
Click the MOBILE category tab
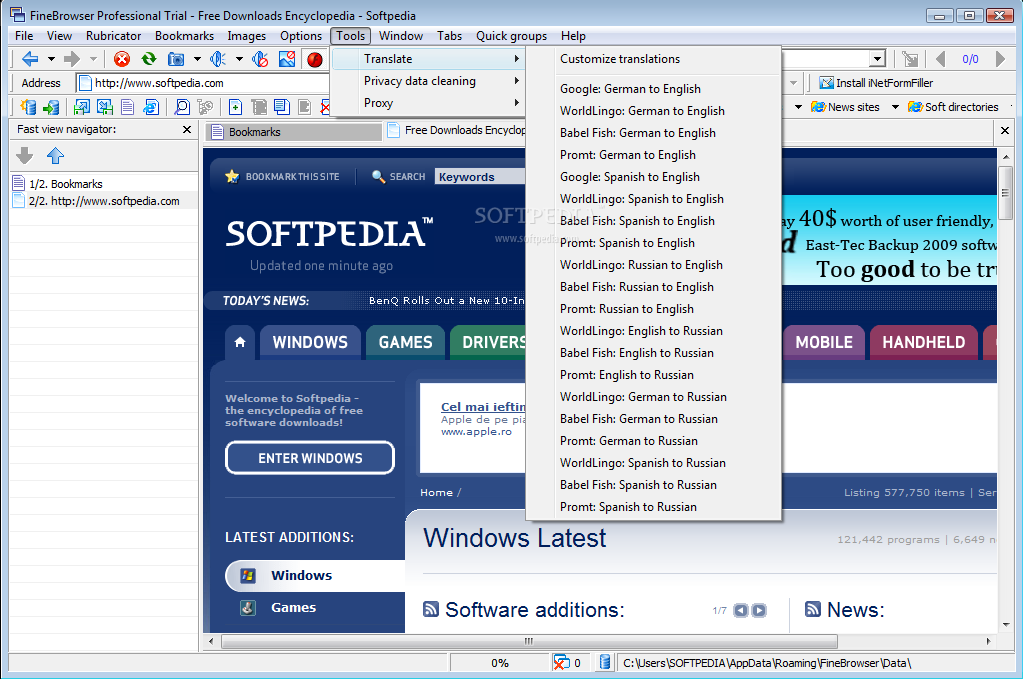[823, 342]
